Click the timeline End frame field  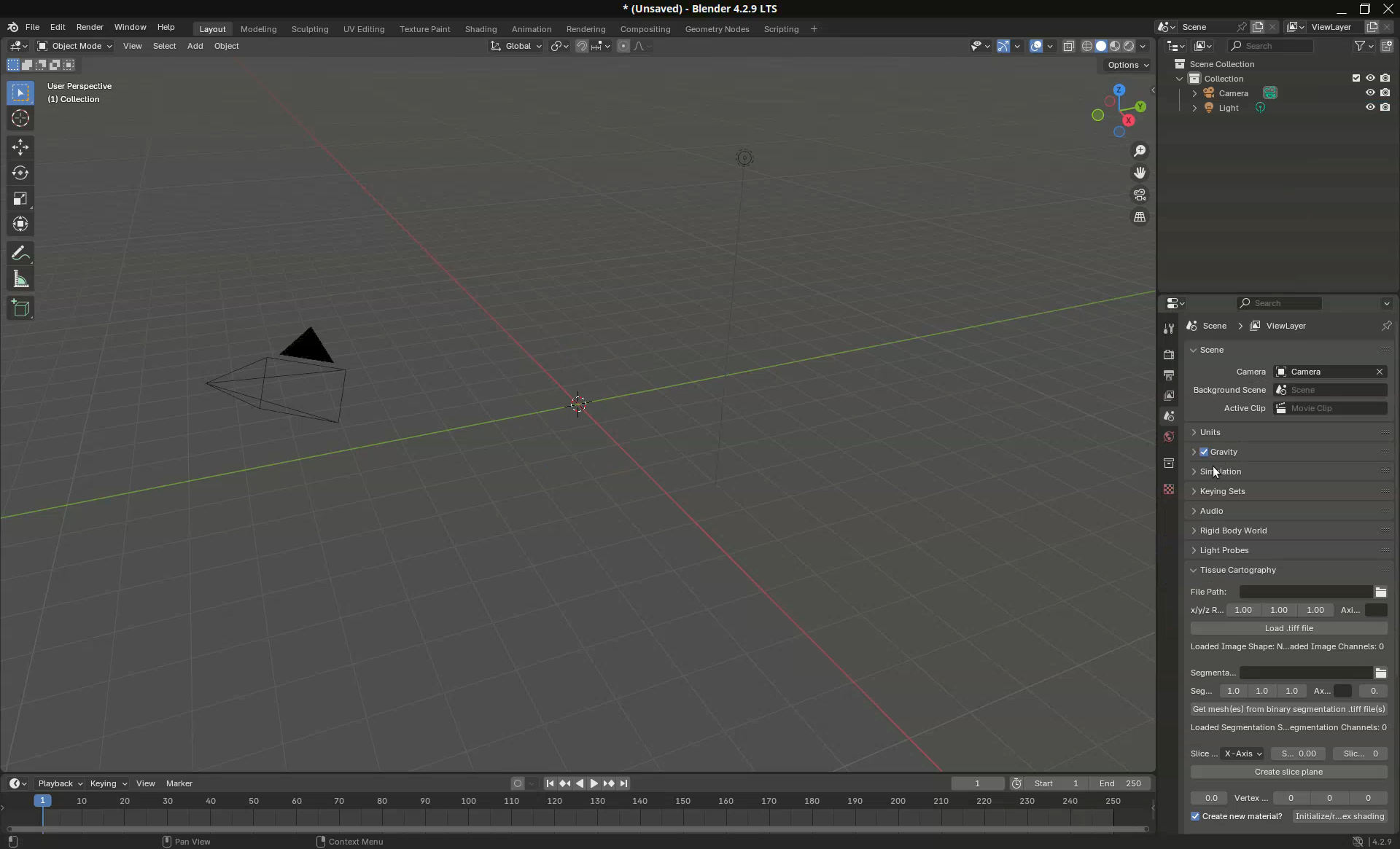click(1120, 783)
